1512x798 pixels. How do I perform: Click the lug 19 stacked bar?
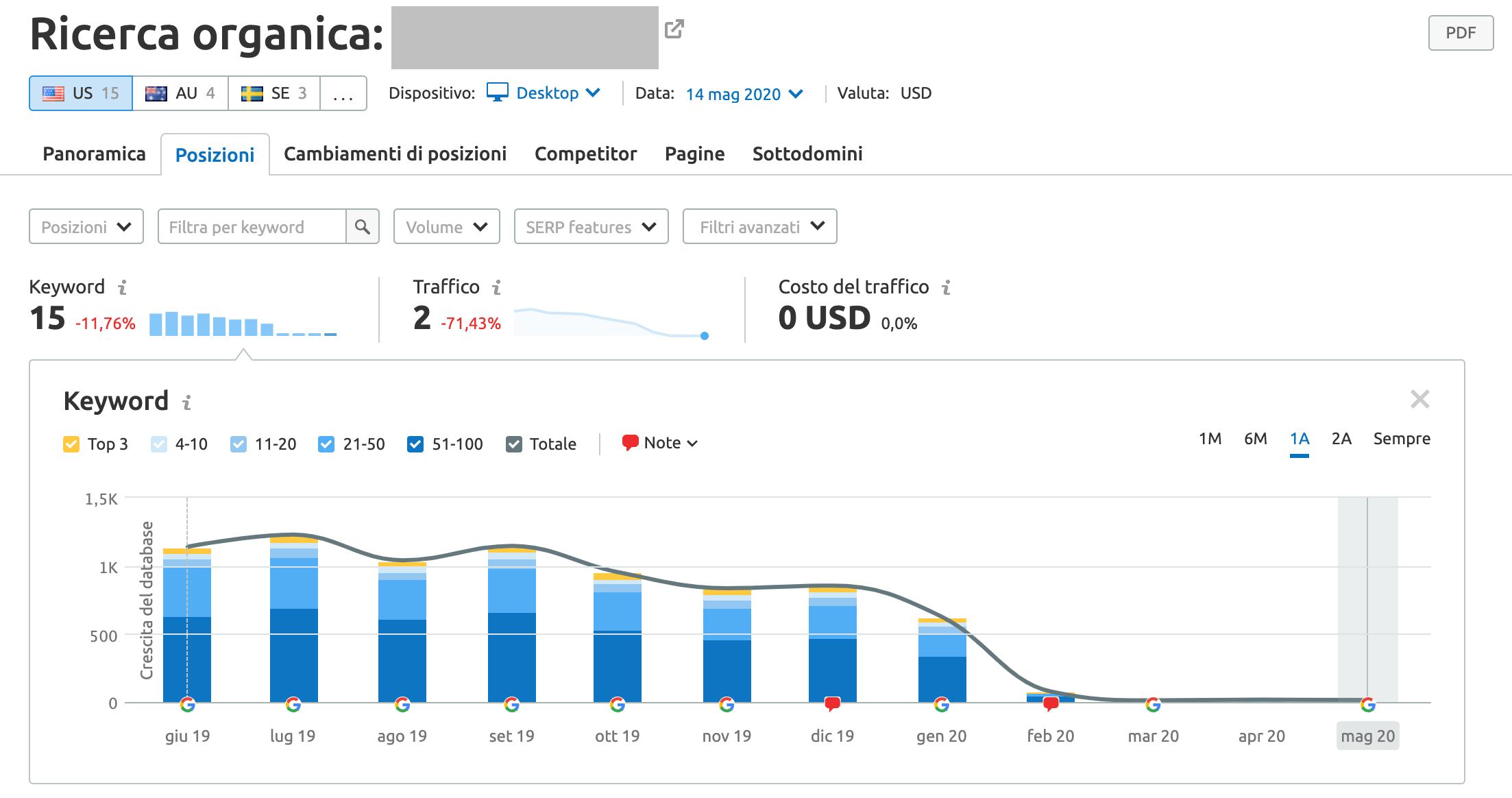coord(294,620)
